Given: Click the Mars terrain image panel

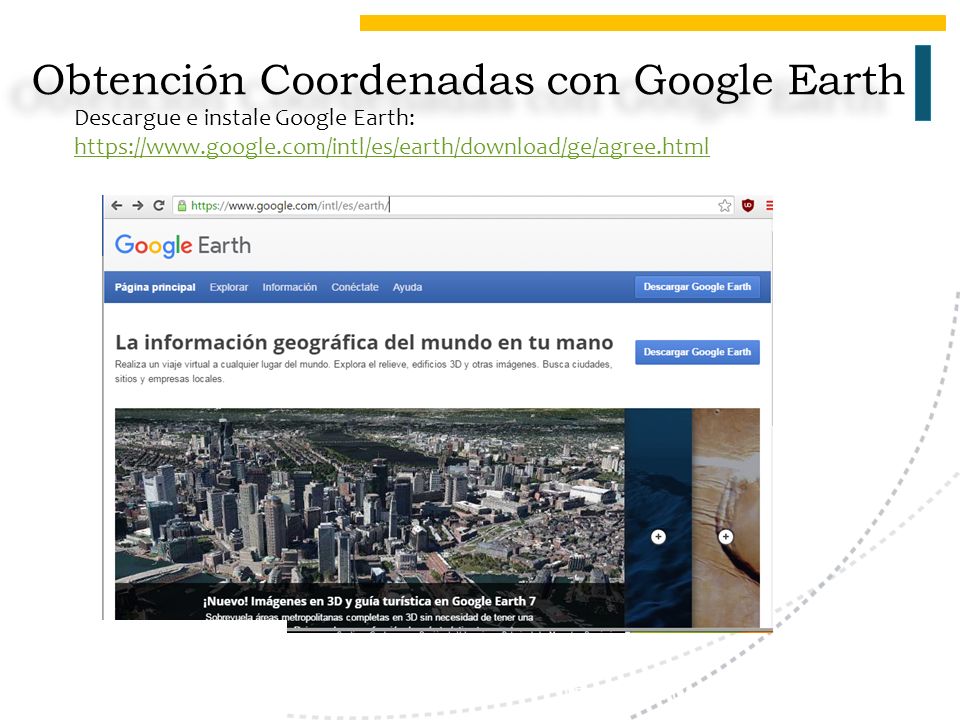Looking at the screenshot, I should [726, 517].
